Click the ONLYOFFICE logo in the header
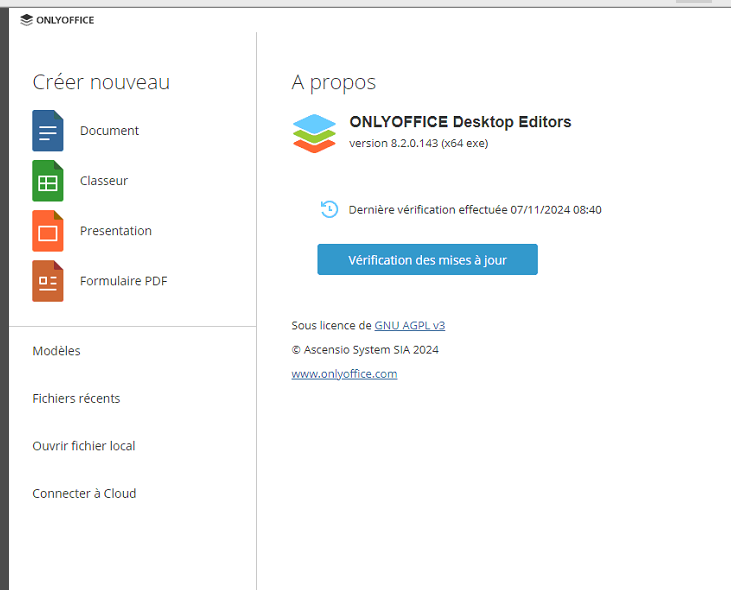The height and width of the screenshot is (590, 731). (x=57, y=20)
